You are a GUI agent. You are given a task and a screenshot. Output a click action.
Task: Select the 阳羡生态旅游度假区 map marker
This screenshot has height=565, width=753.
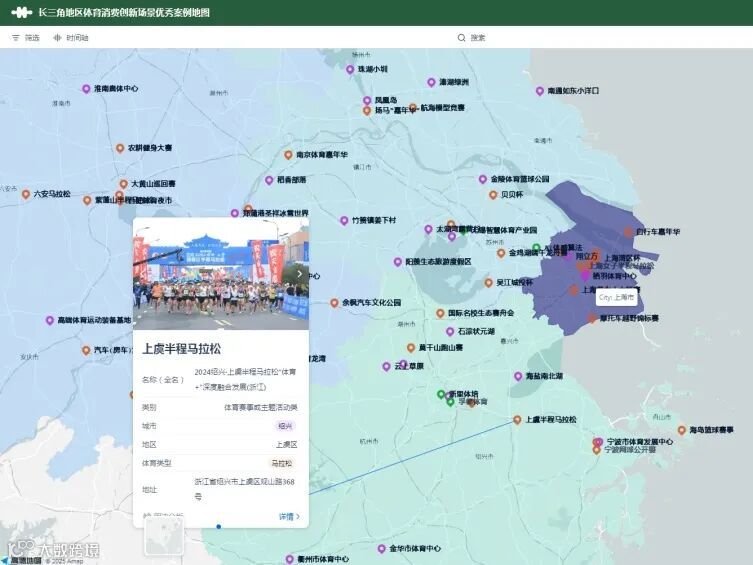point(398,262)
